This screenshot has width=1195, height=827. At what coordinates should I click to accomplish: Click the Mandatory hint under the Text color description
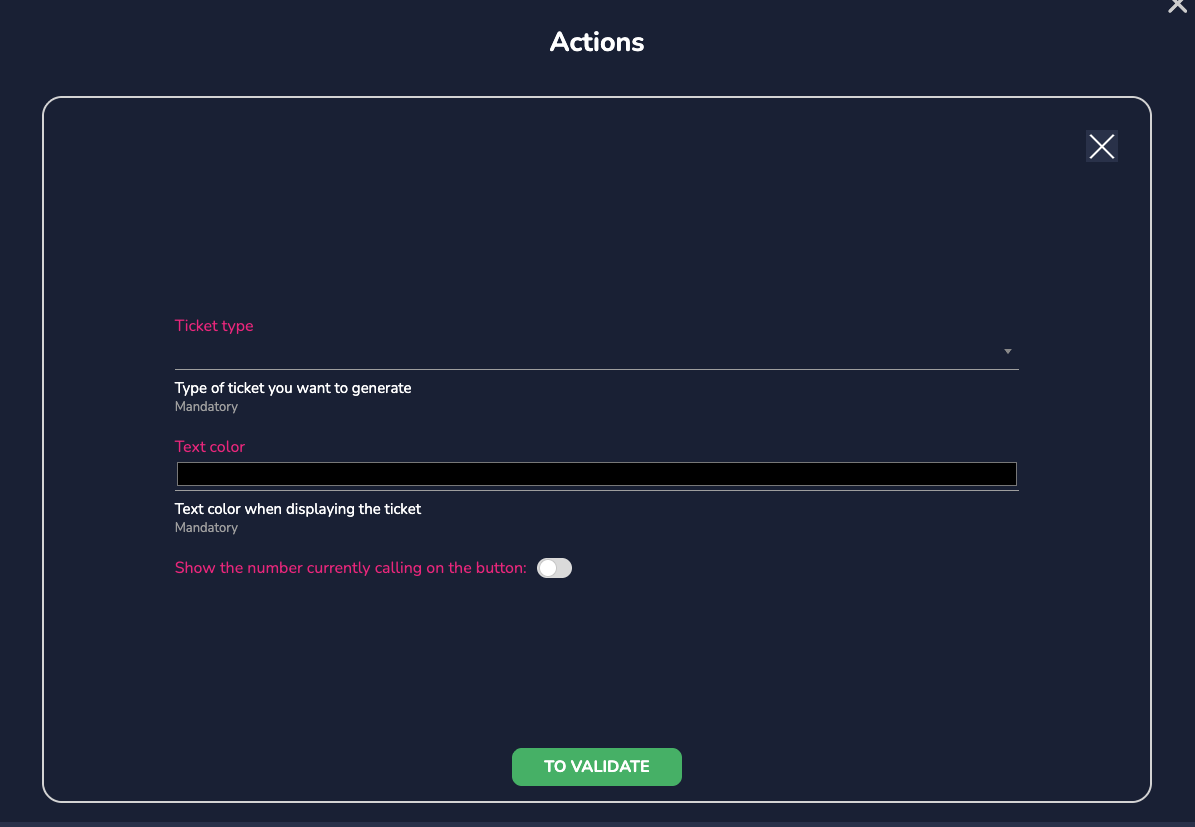206,528
